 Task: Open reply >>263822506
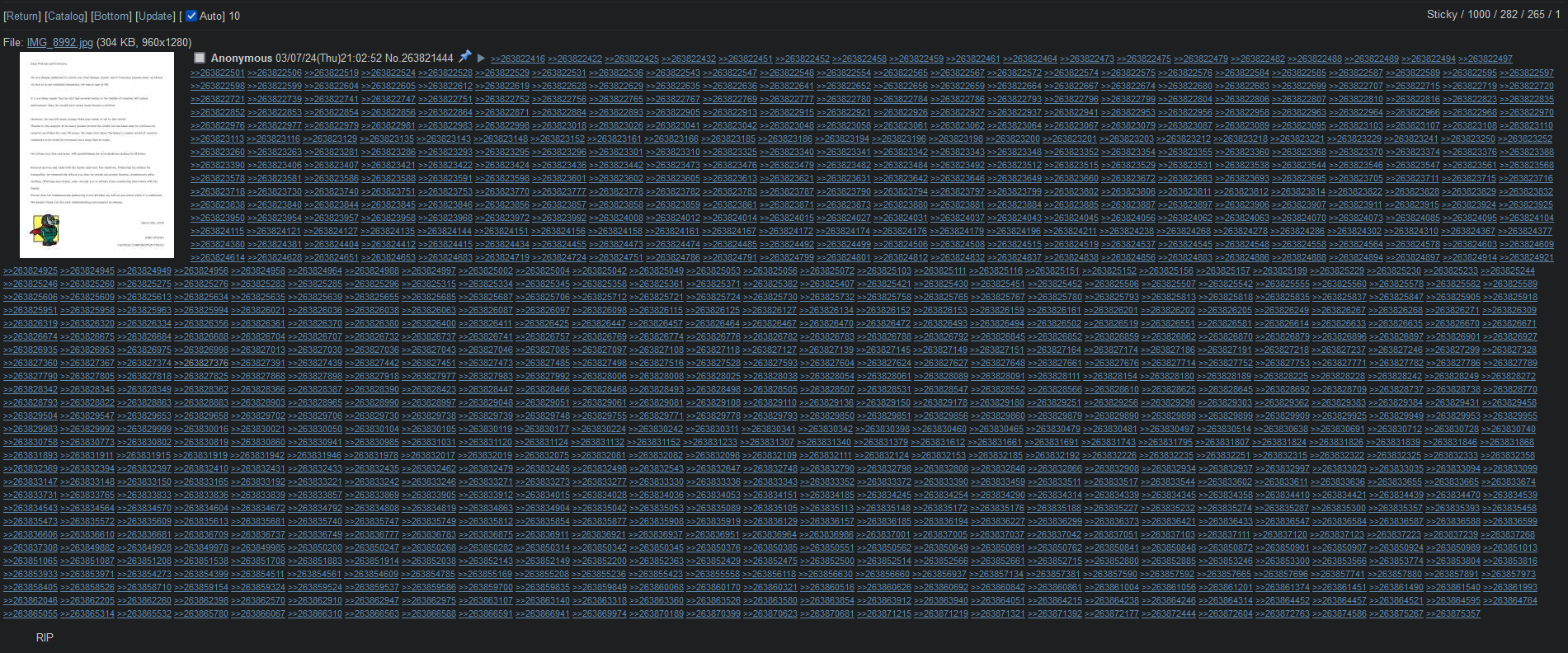275,73
